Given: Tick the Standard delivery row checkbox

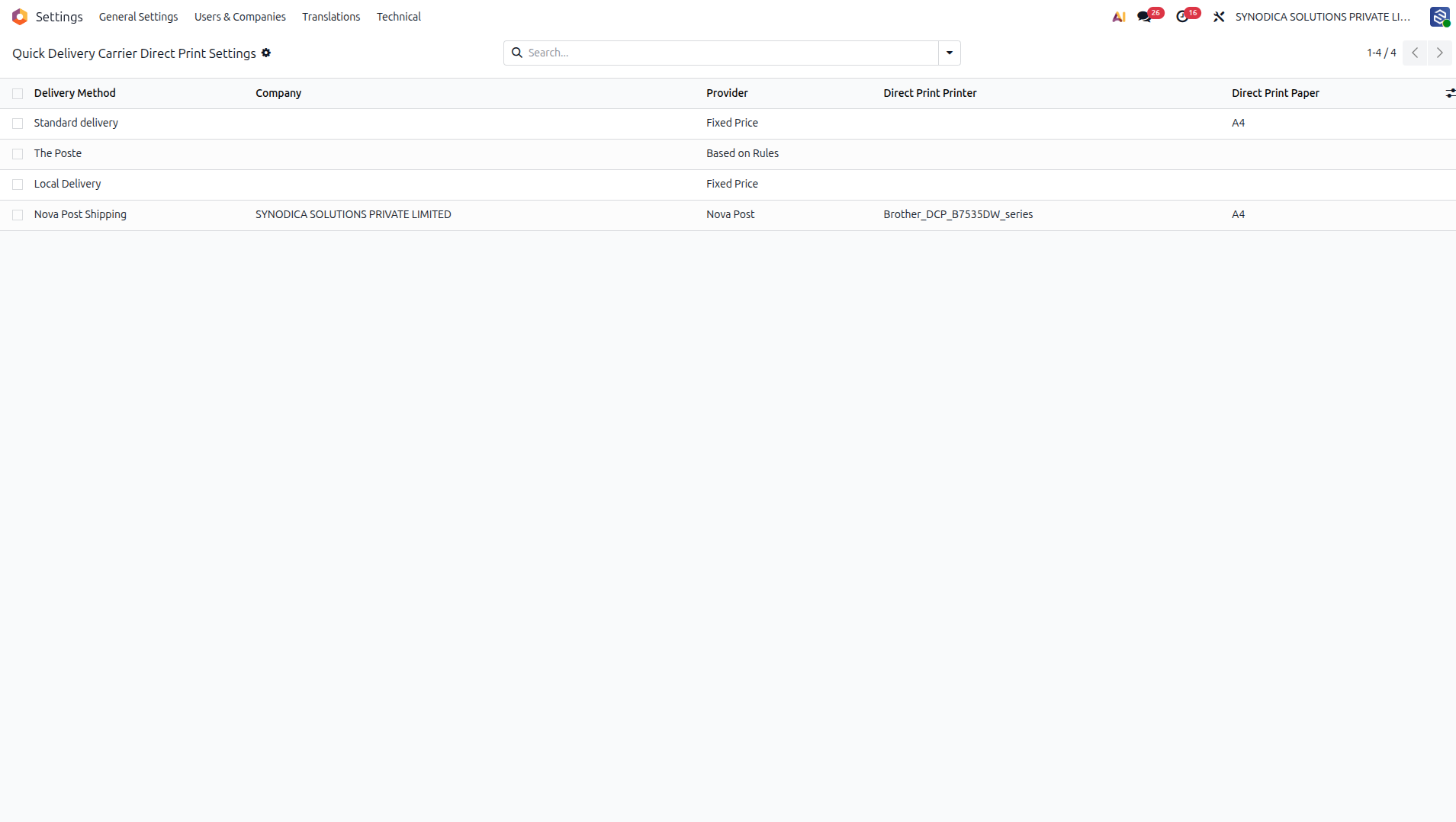Looking at the screenshot, I should [18, 124].
